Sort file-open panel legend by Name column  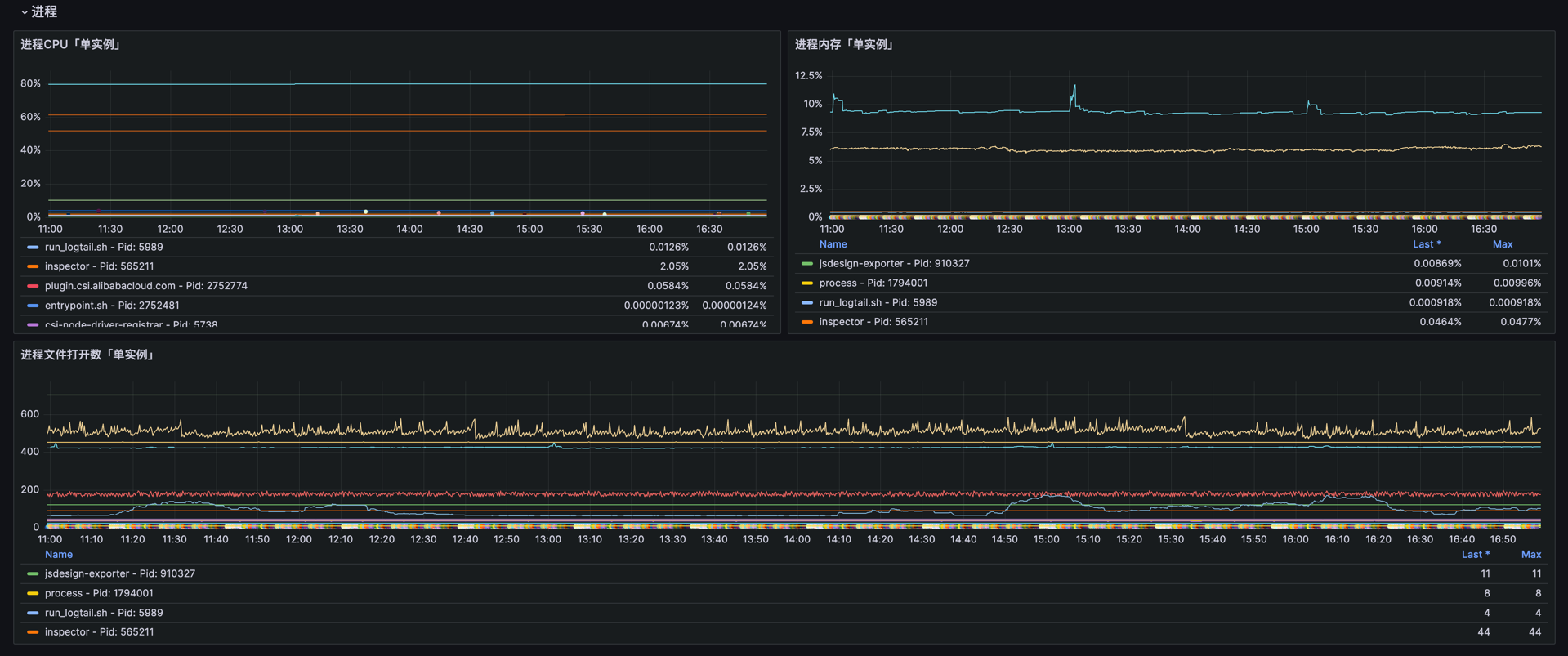point(59,555)
